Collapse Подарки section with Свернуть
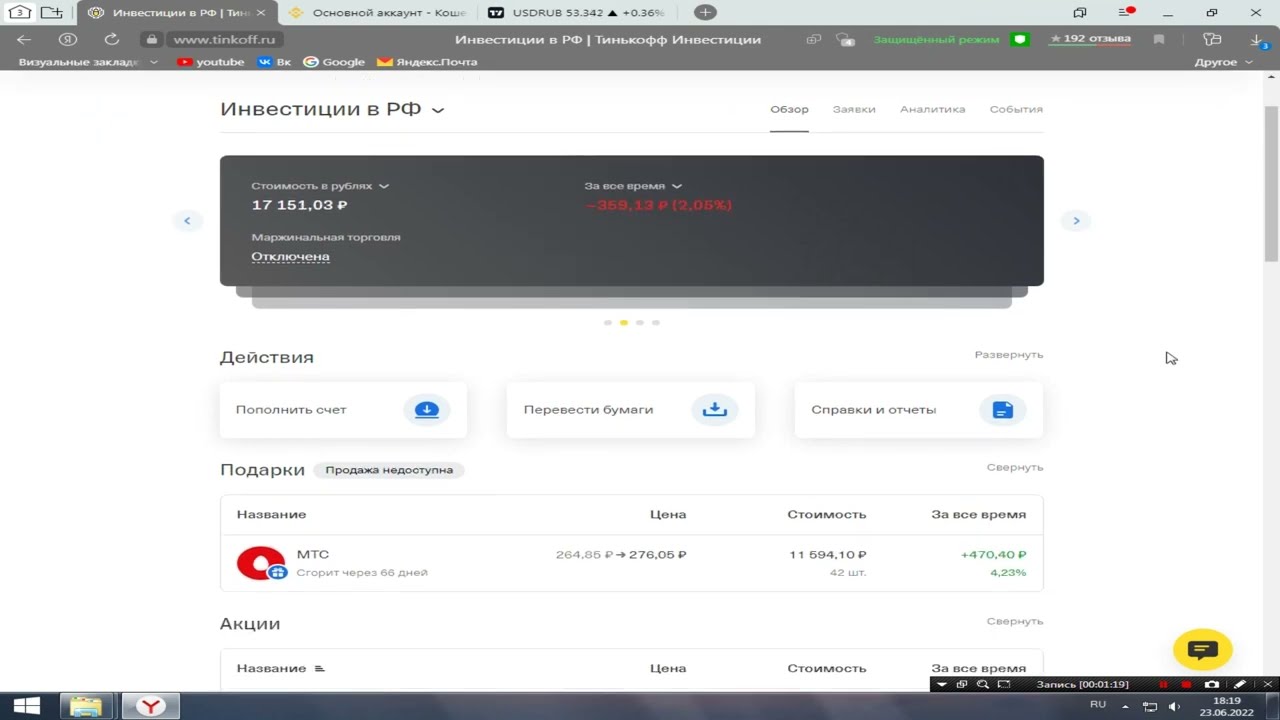 [1015, 467]
